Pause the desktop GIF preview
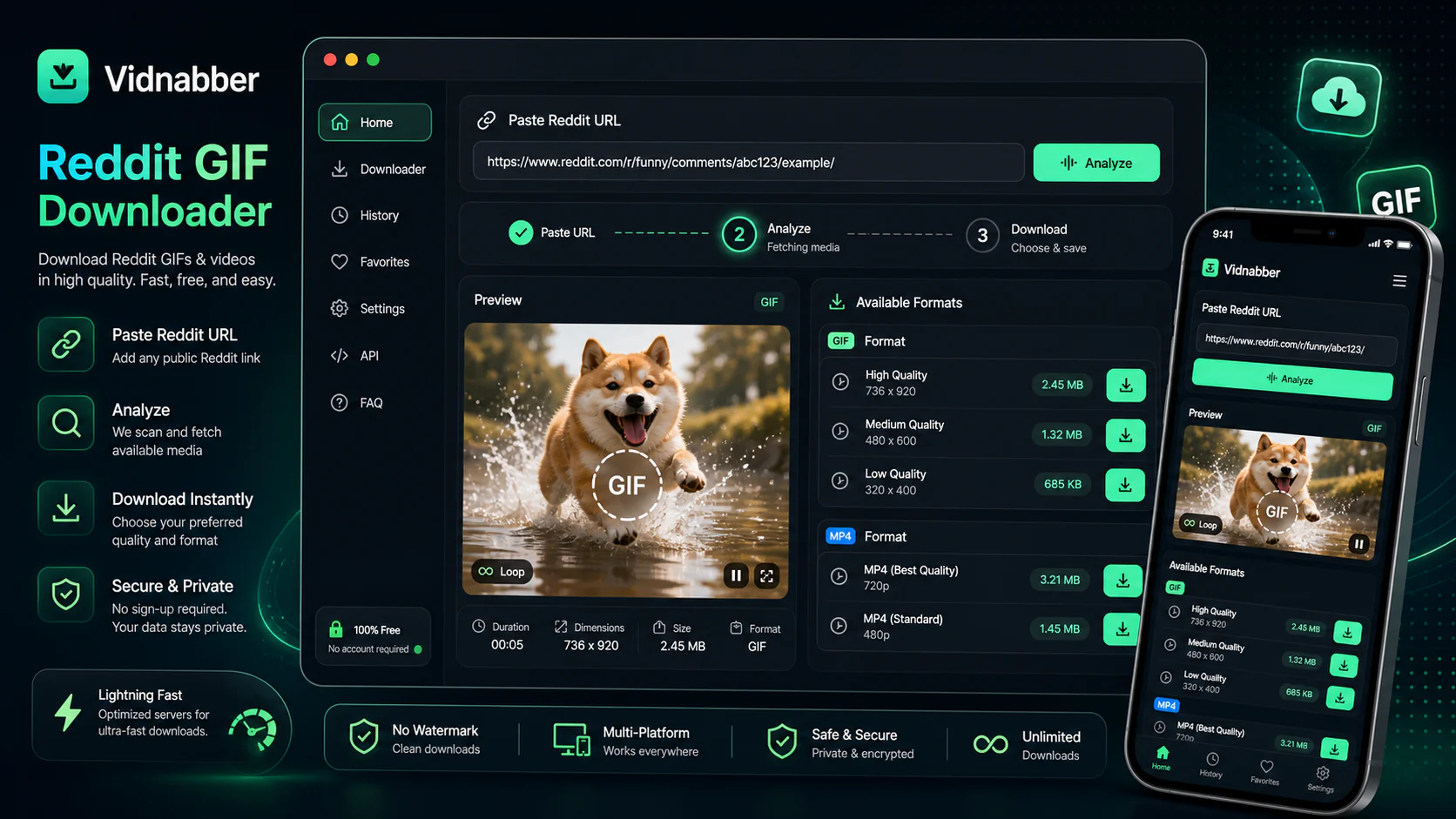 [736, 575]
